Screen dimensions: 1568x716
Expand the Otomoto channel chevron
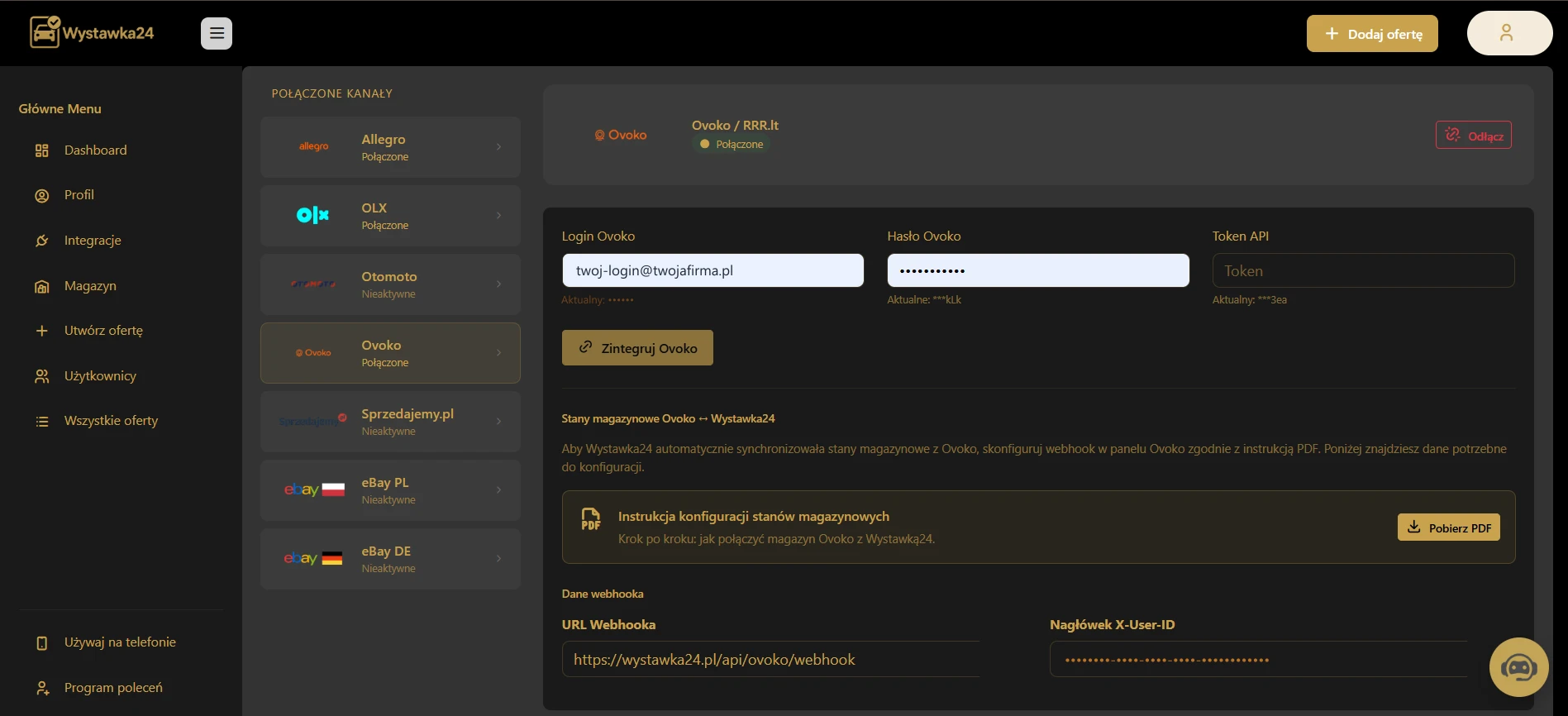pyautogui.click(x=498, y=284)
